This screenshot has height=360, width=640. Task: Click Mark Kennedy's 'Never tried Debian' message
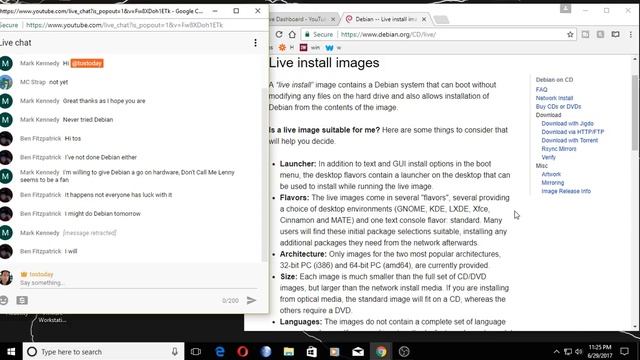88,120
